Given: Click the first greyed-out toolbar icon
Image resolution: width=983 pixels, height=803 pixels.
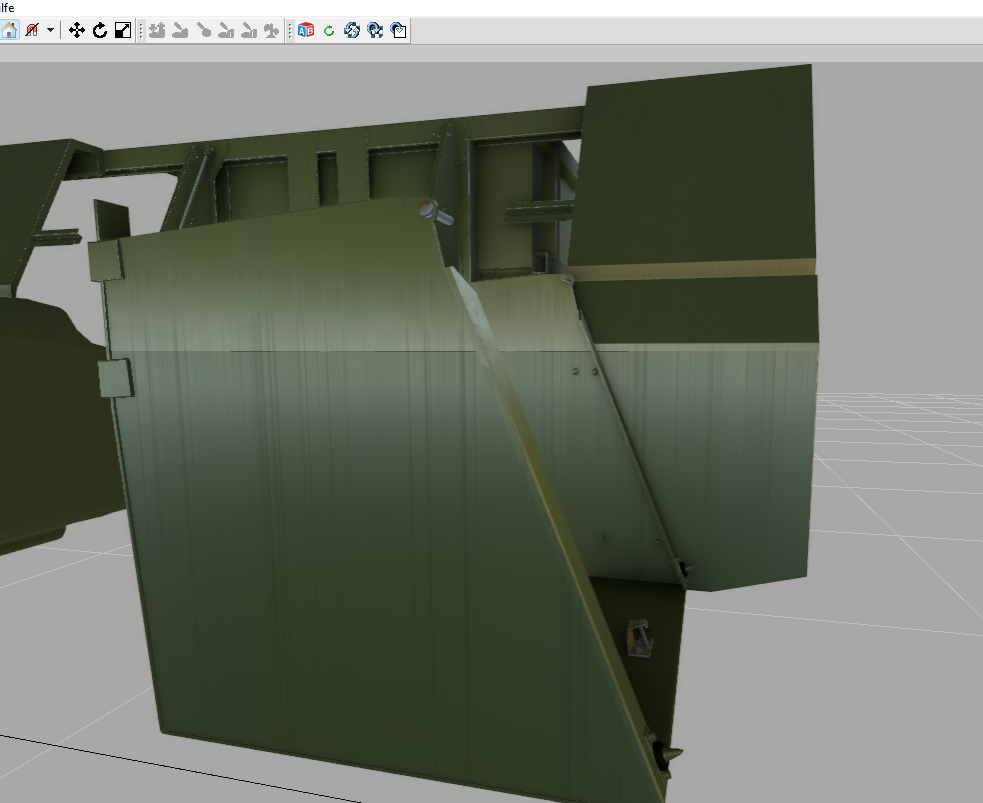Looking at the screenshot, I should coord(157,30).
